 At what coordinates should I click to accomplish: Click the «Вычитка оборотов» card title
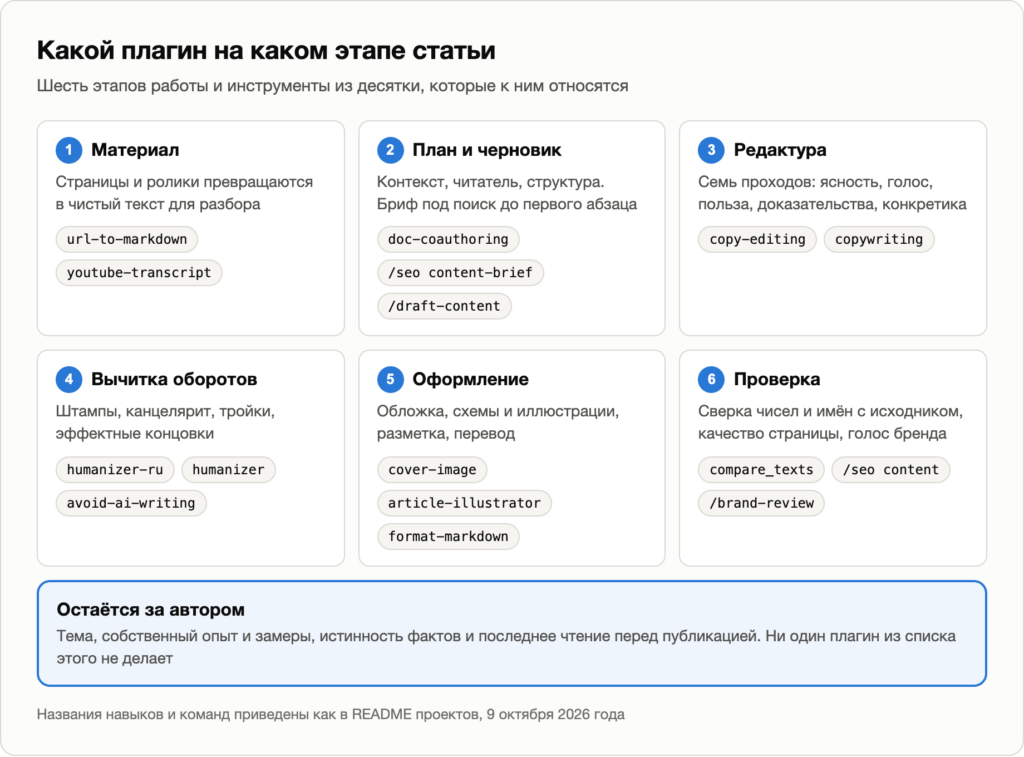click(x=174, y=379)
